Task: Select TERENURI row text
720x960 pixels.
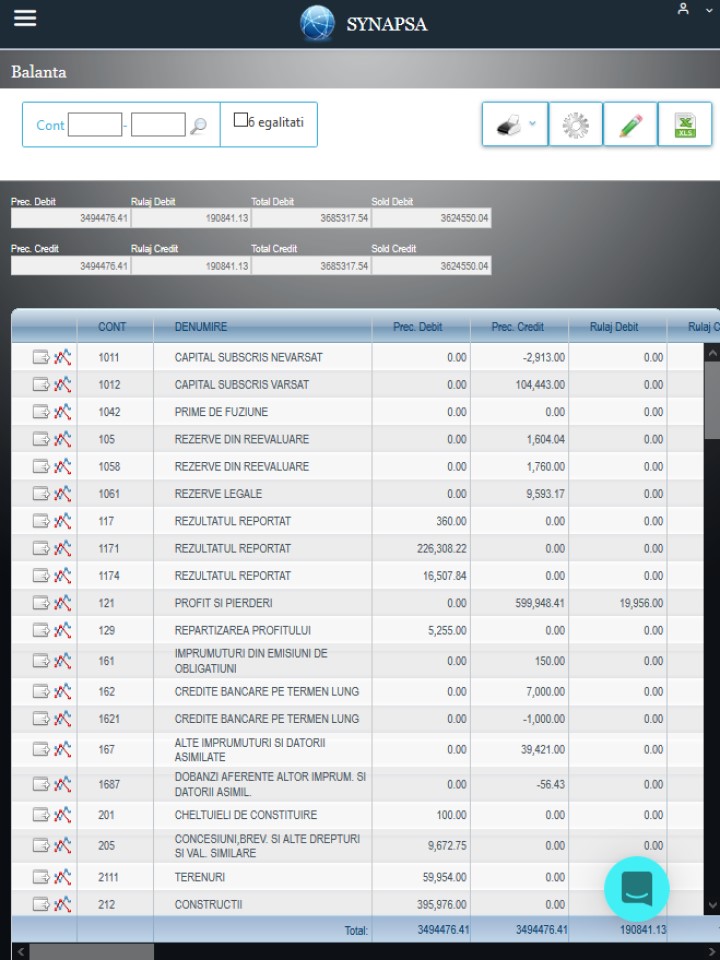Action: (x=200, y=877)
